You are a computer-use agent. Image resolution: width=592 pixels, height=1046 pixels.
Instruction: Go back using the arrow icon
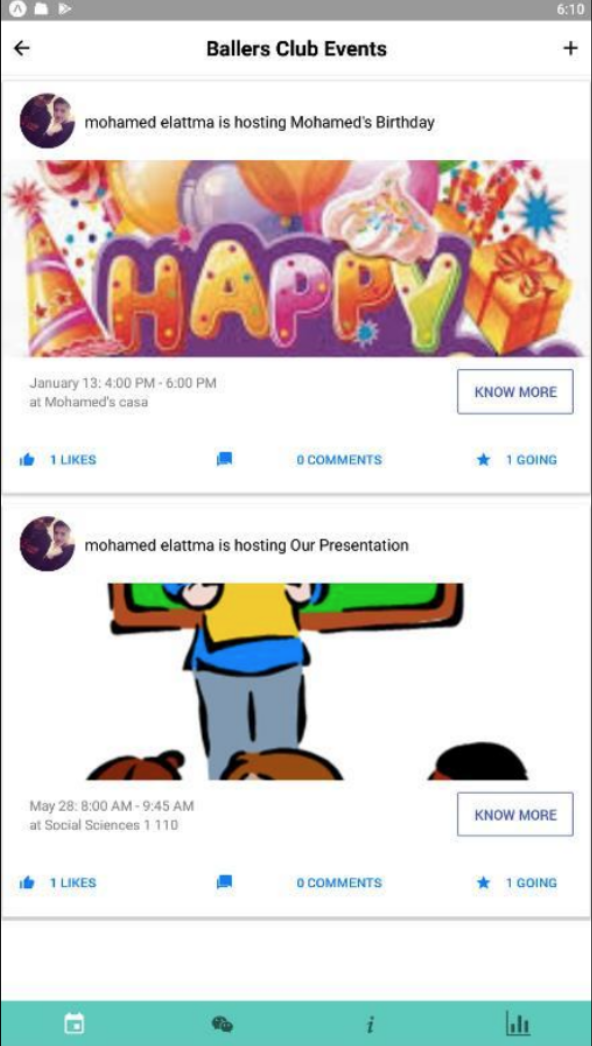tap(22, 48)
